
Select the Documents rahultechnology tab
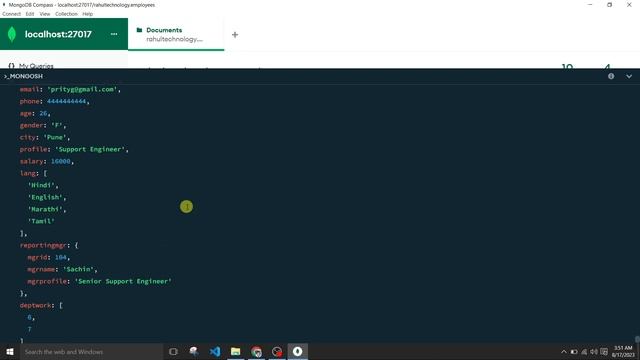tap(176, 34)
